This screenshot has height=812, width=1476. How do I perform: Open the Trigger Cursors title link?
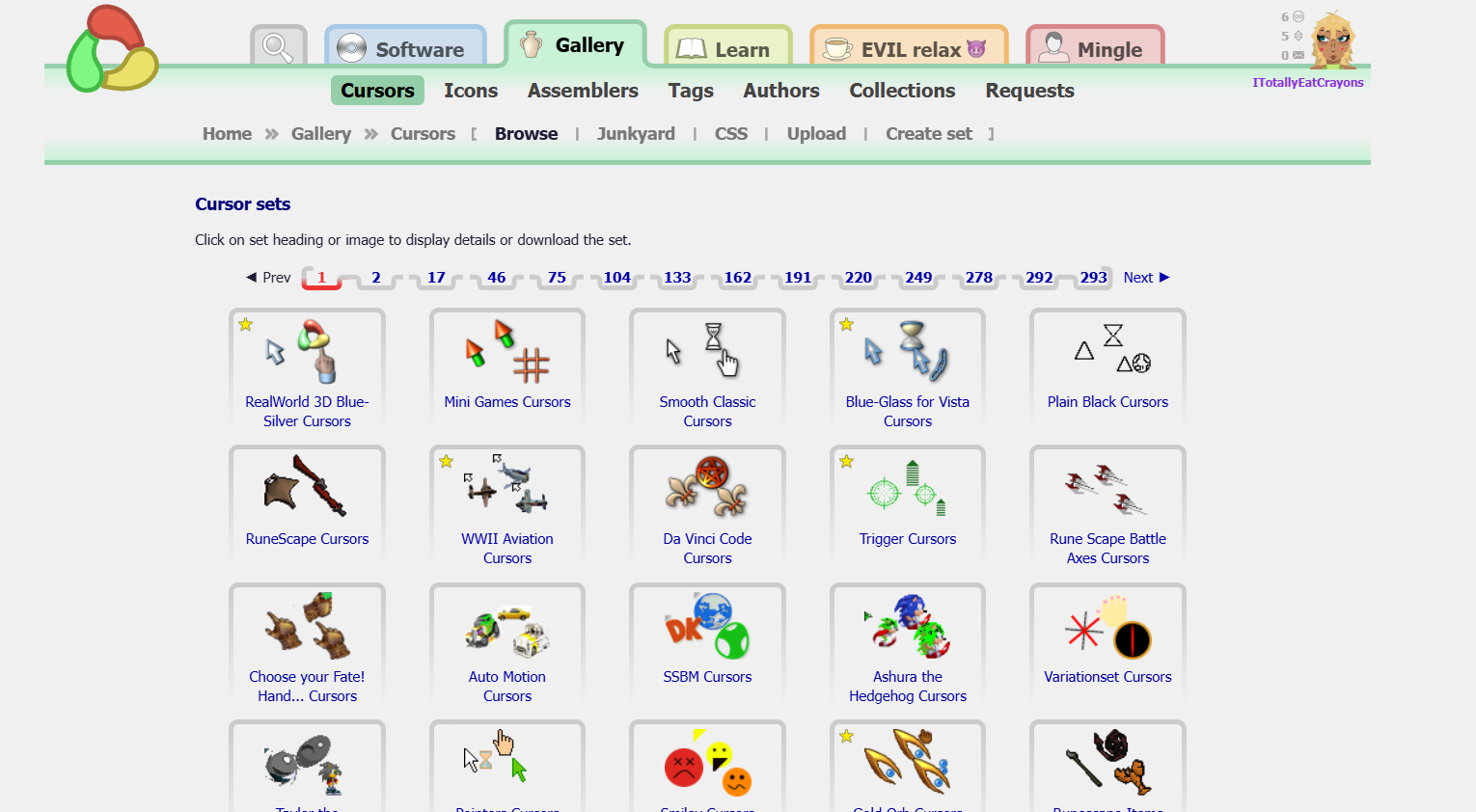click(908, 539)
